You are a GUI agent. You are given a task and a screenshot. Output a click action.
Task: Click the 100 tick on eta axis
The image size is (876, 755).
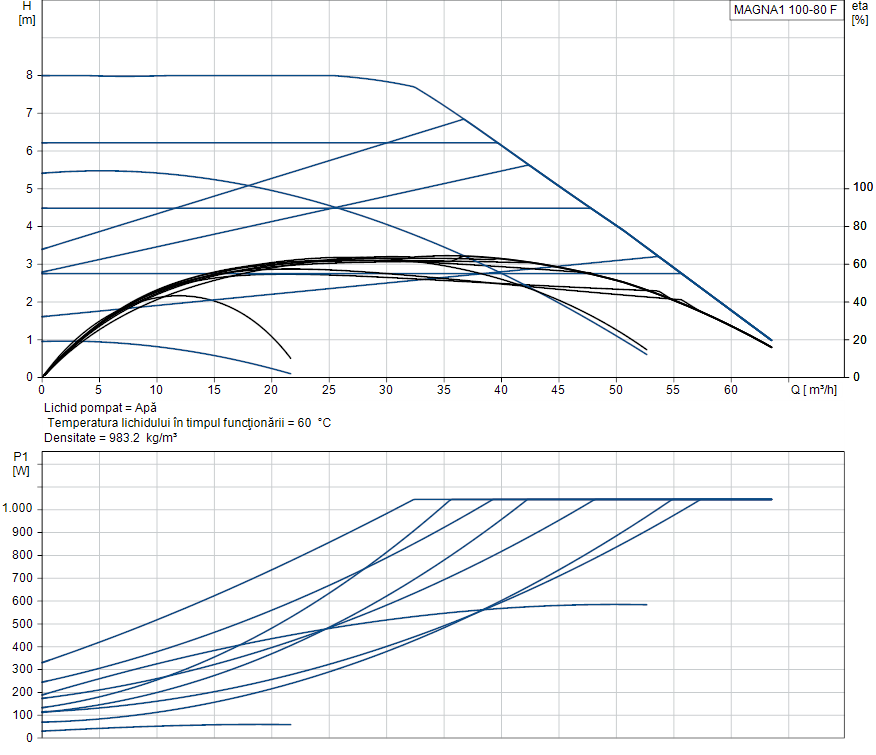[862, 188]
